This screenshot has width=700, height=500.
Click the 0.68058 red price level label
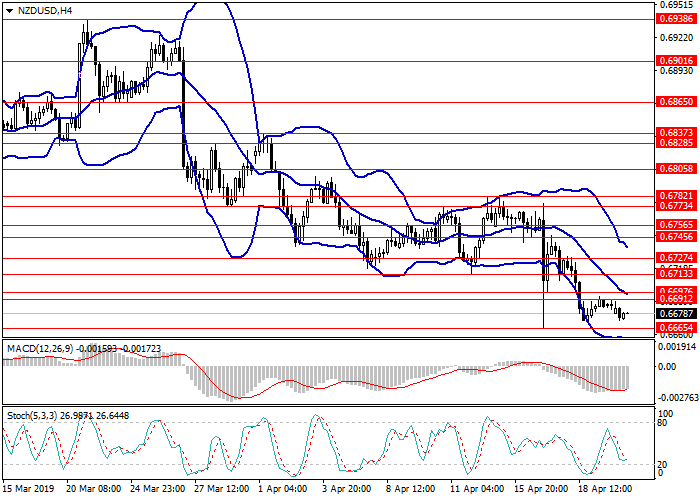[x=674, y=170]
